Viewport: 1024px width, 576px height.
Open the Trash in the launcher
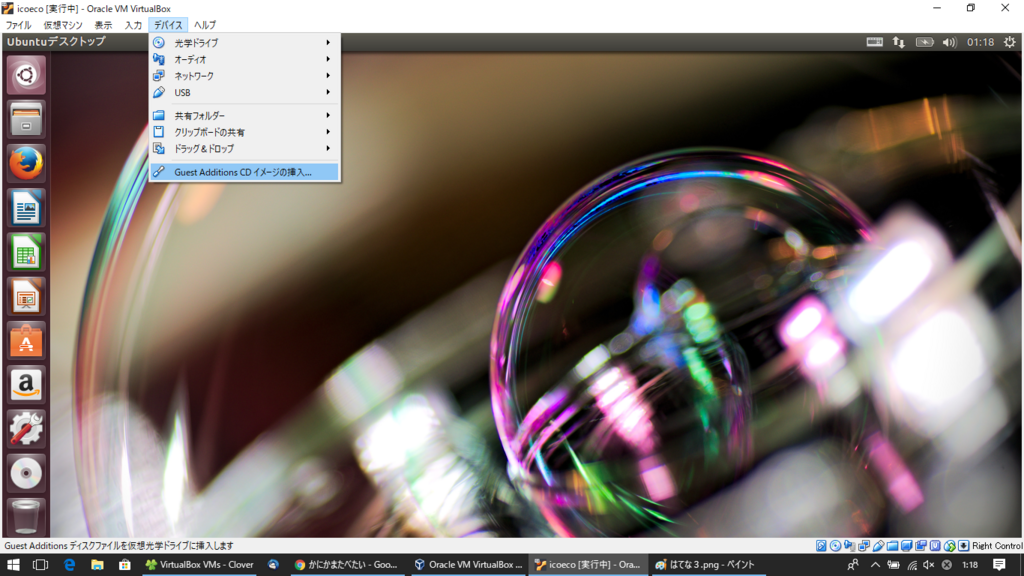point(26,517)
